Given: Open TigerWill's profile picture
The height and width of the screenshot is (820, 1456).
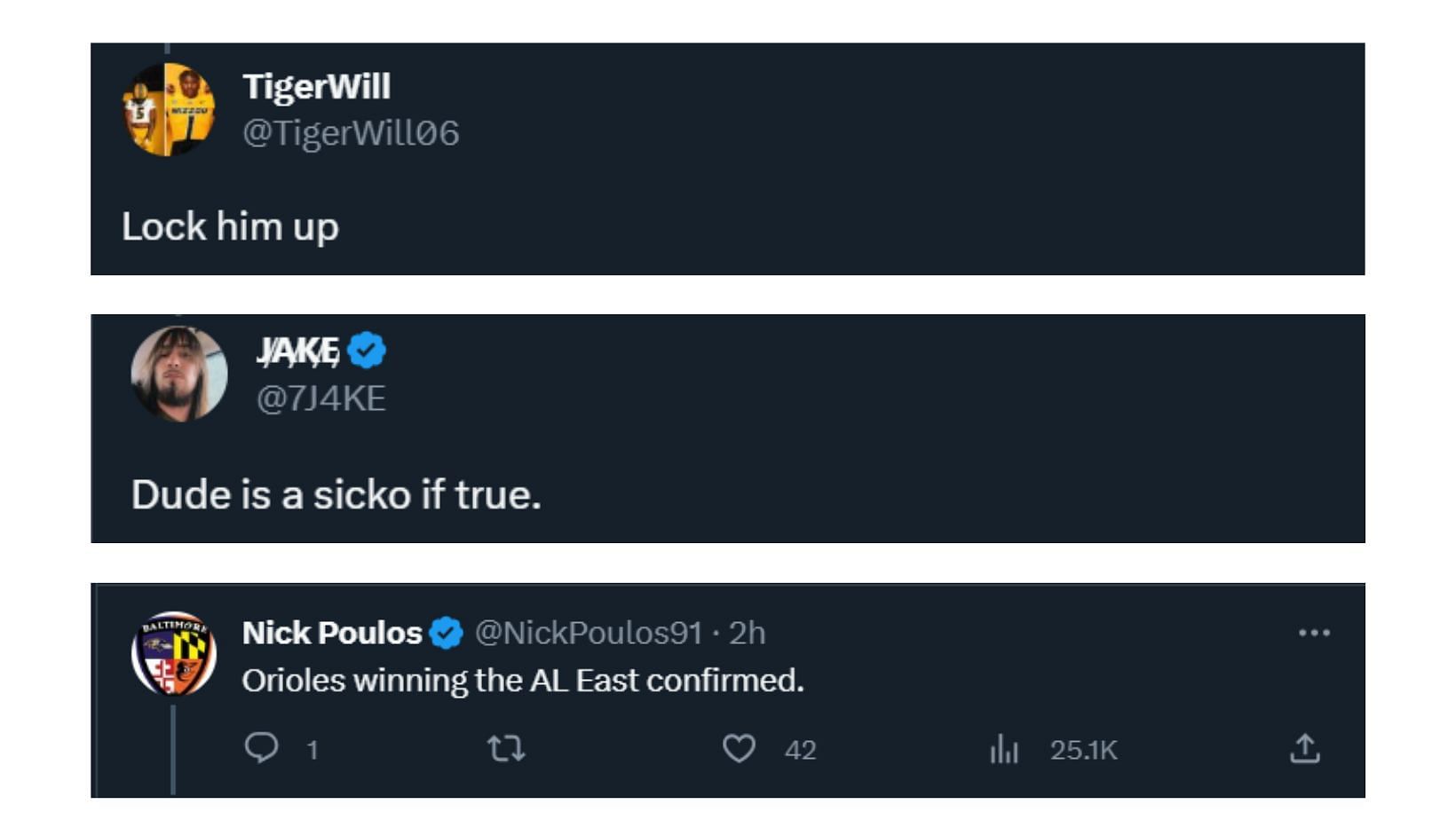Looking at the screenshot, I should point(168,109).
